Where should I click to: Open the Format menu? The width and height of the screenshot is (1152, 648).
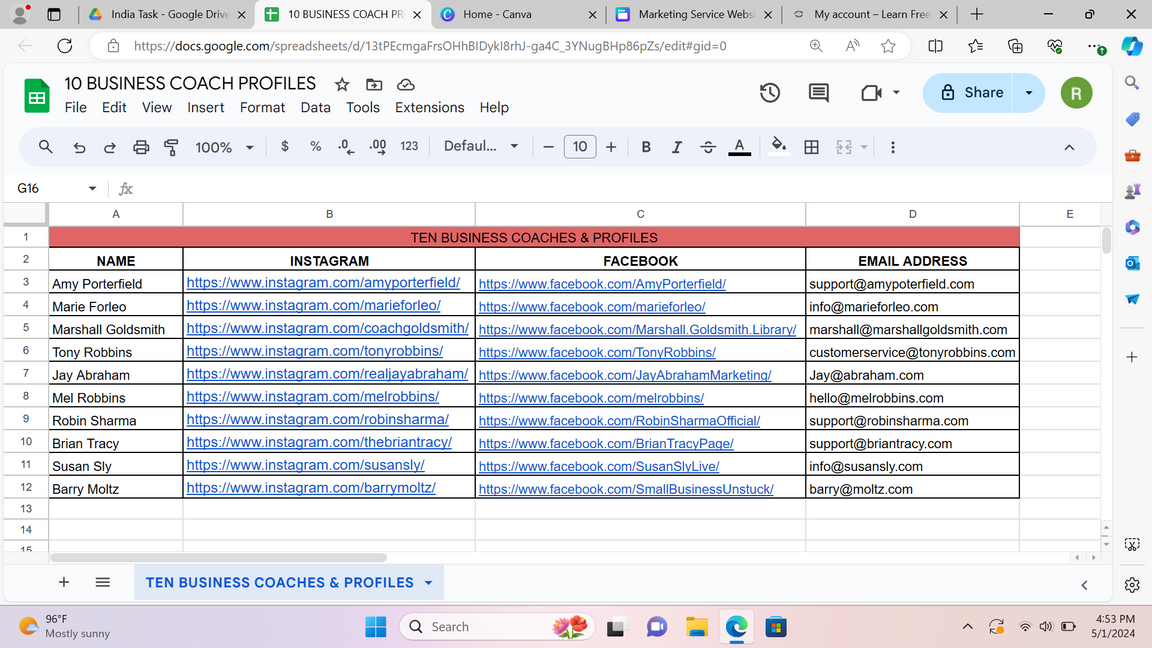point(262,107)
